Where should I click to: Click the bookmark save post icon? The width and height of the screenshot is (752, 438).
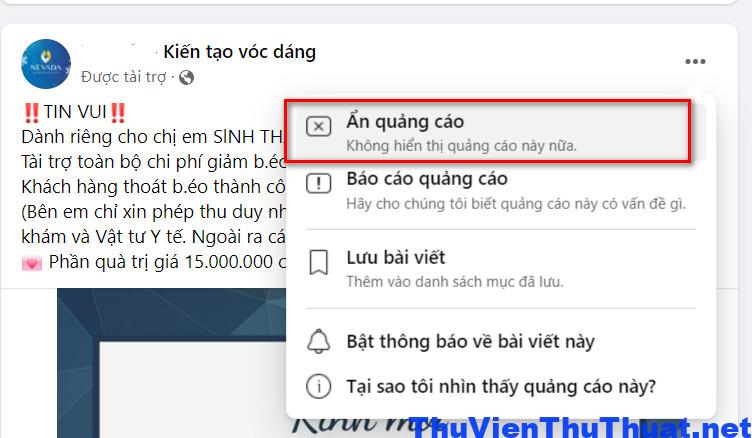pyautogui.click(x=318, y=262)
